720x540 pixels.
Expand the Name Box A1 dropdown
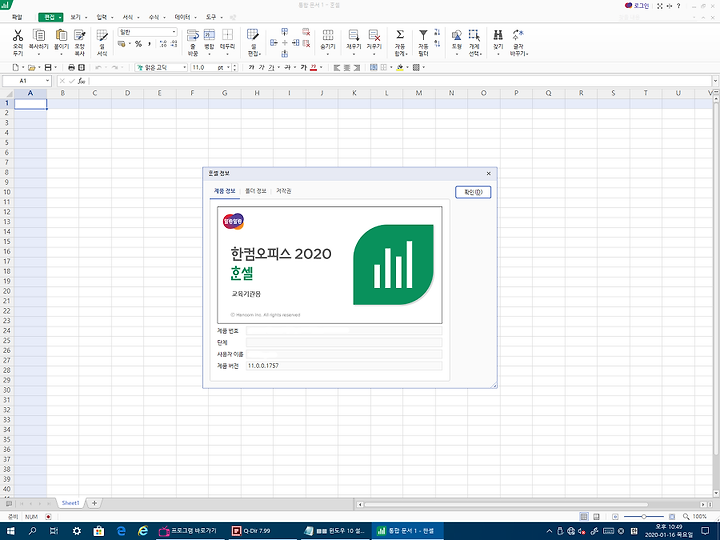[x=47, y=81]
